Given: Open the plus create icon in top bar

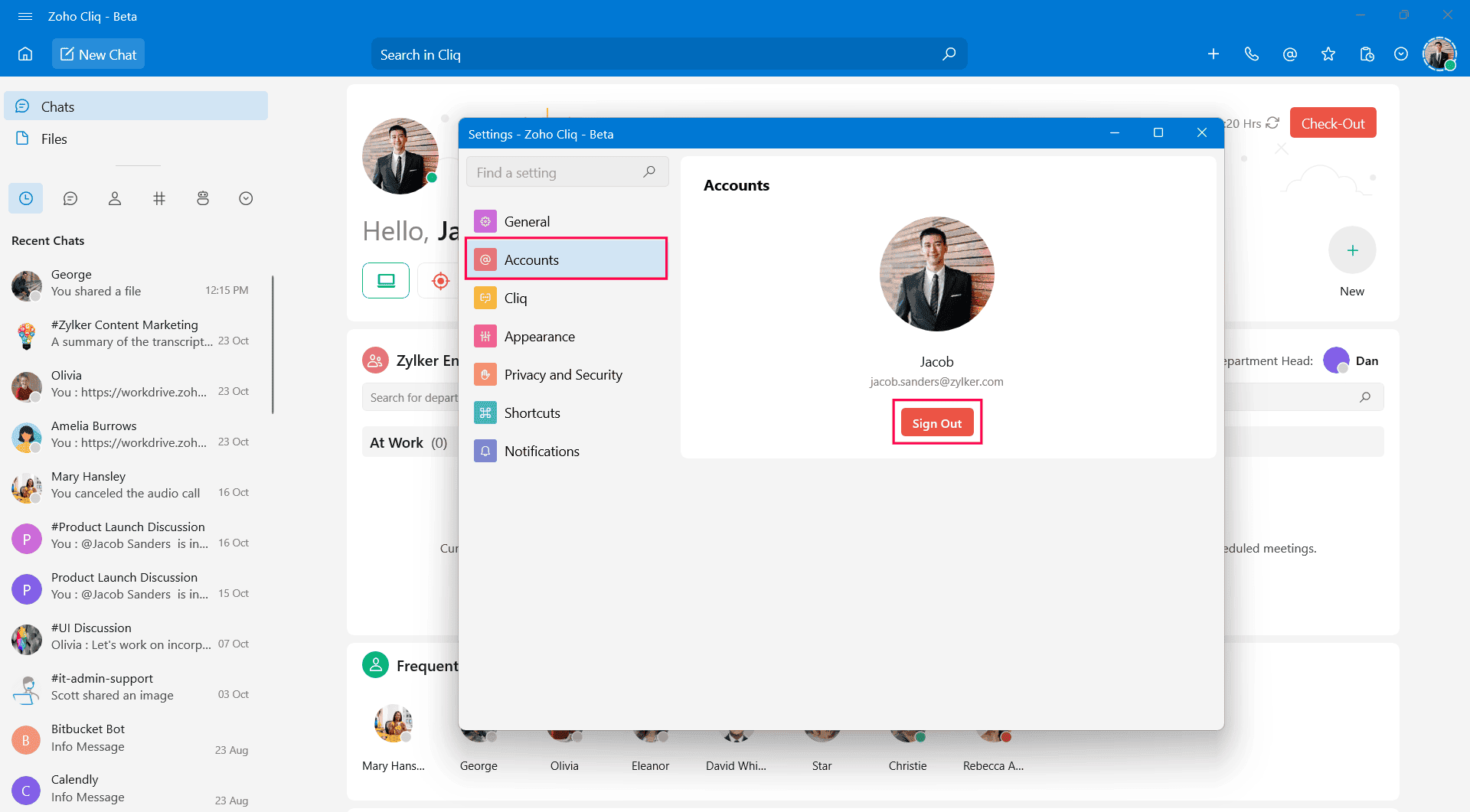Looking at the screenshot, I should click(x=1214, y=54).
